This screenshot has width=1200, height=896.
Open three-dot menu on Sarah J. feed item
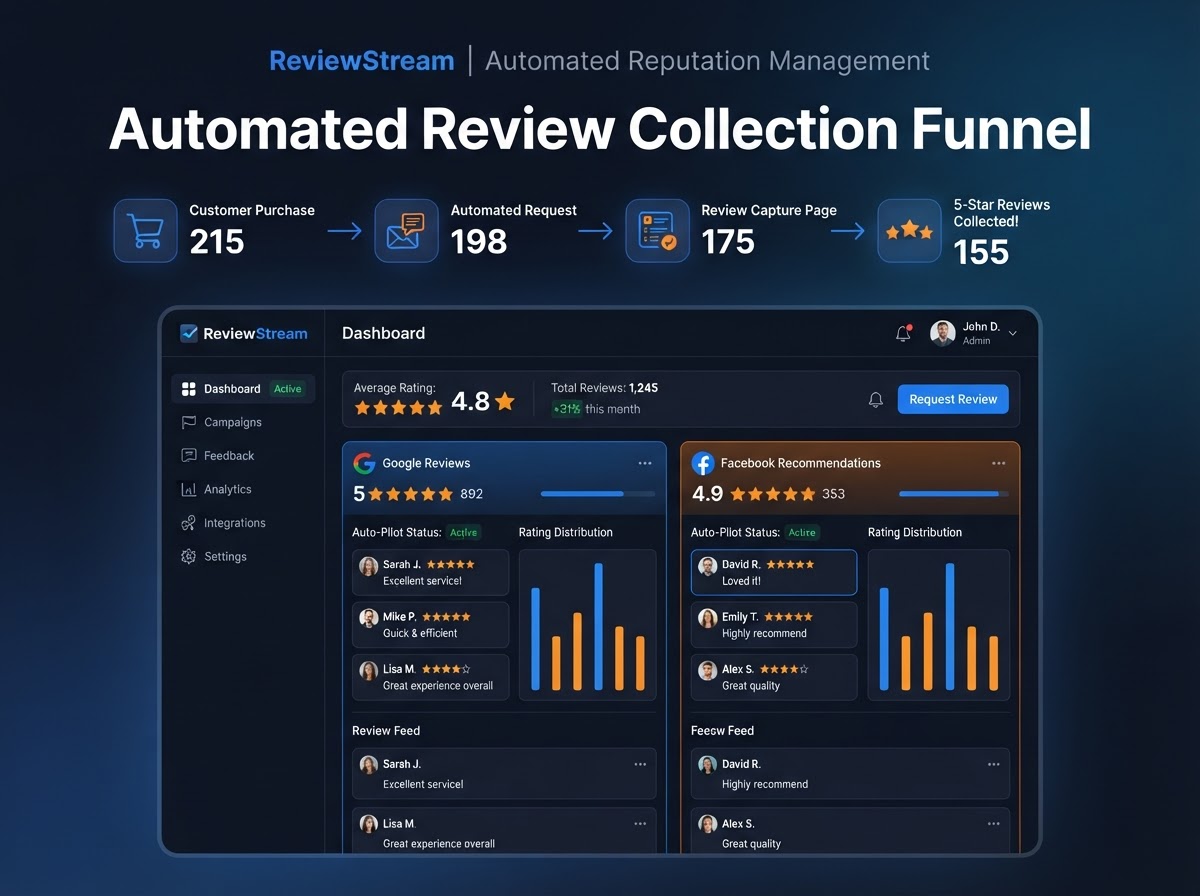640,764
